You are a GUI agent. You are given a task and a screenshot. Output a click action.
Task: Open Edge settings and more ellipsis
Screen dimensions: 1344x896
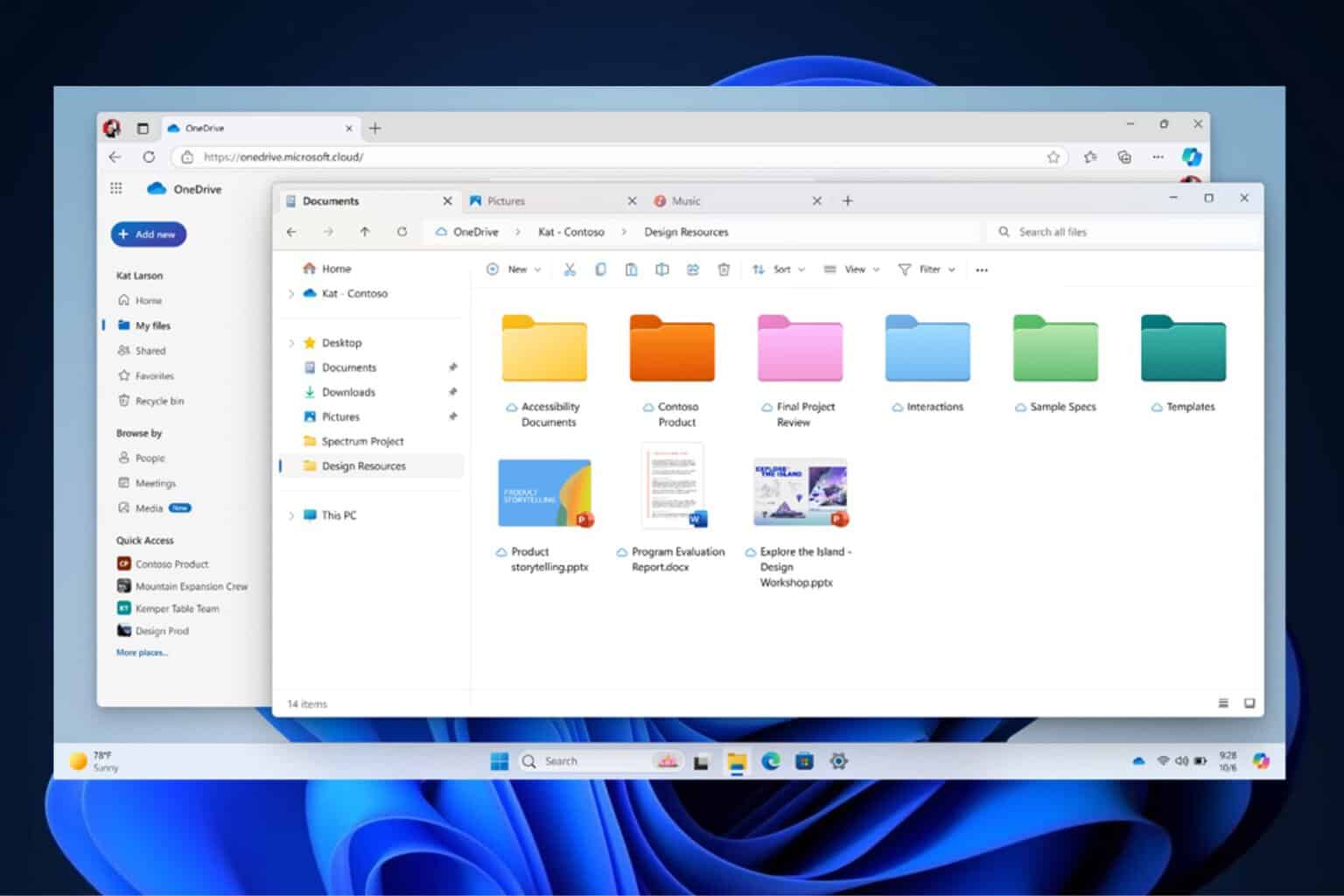(x=1158, y=157)
